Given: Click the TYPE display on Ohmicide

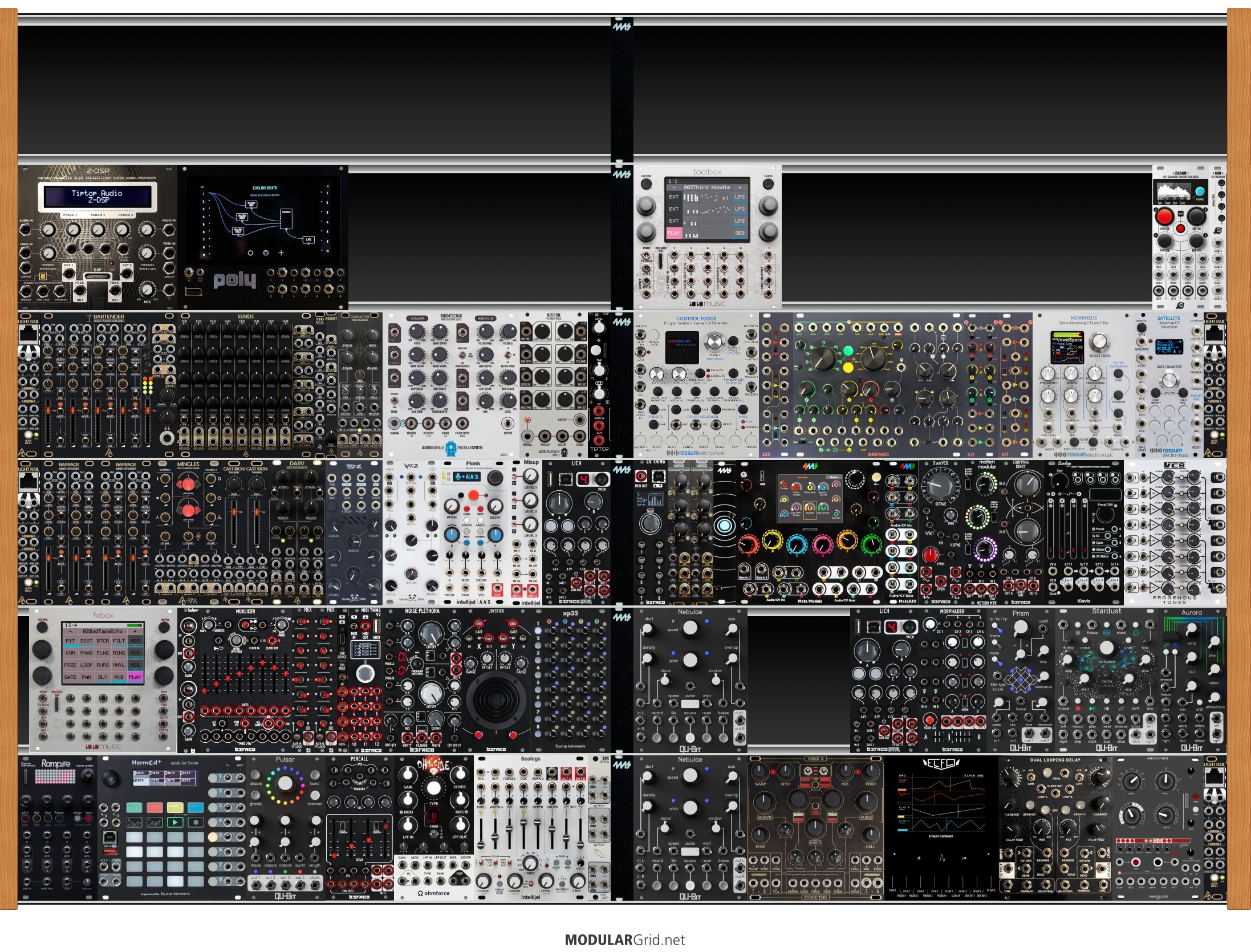Looking at the screenshot, I should point(433,816).
